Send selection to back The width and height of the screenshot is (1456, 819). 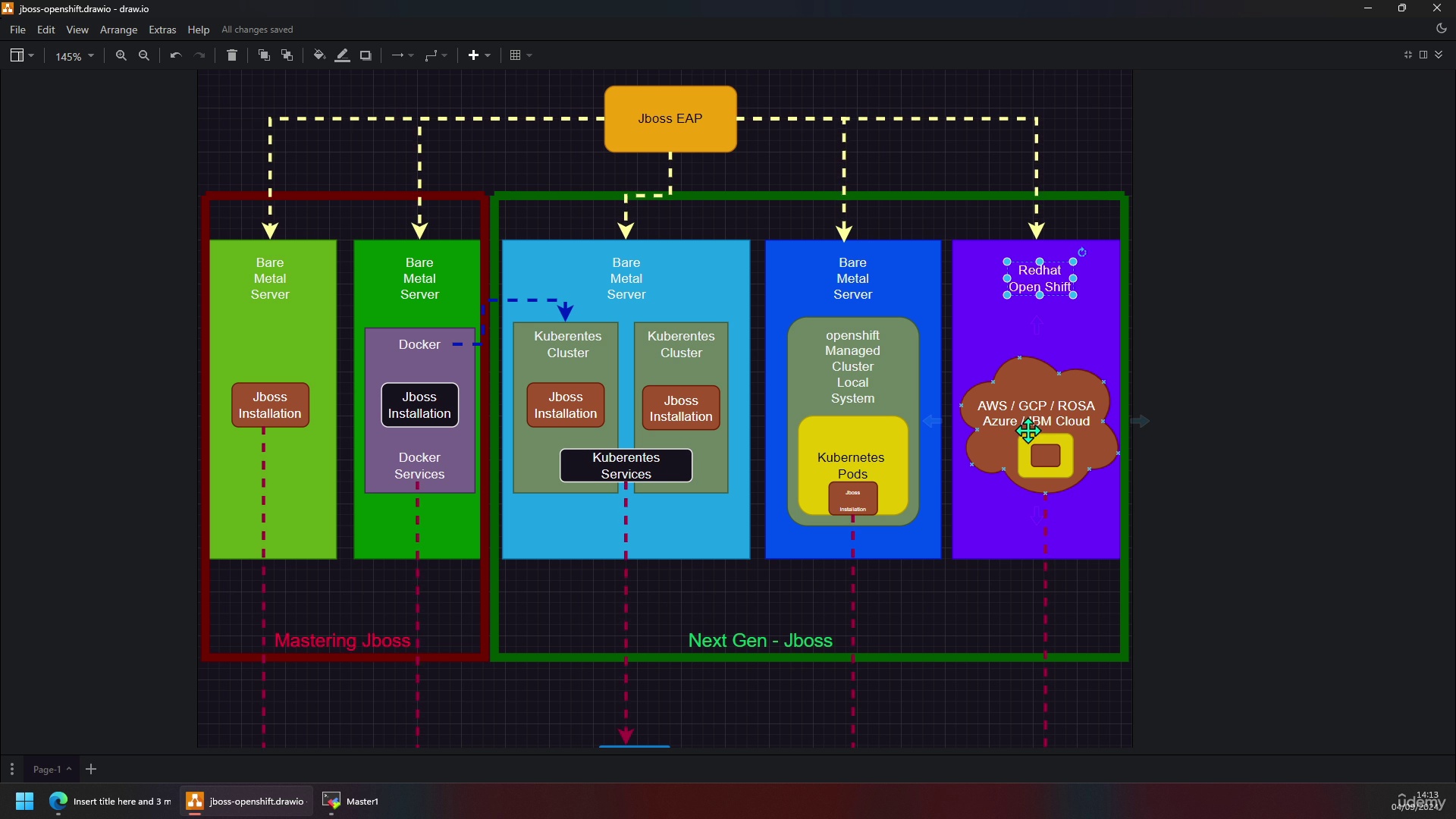(x=287, y=55)
